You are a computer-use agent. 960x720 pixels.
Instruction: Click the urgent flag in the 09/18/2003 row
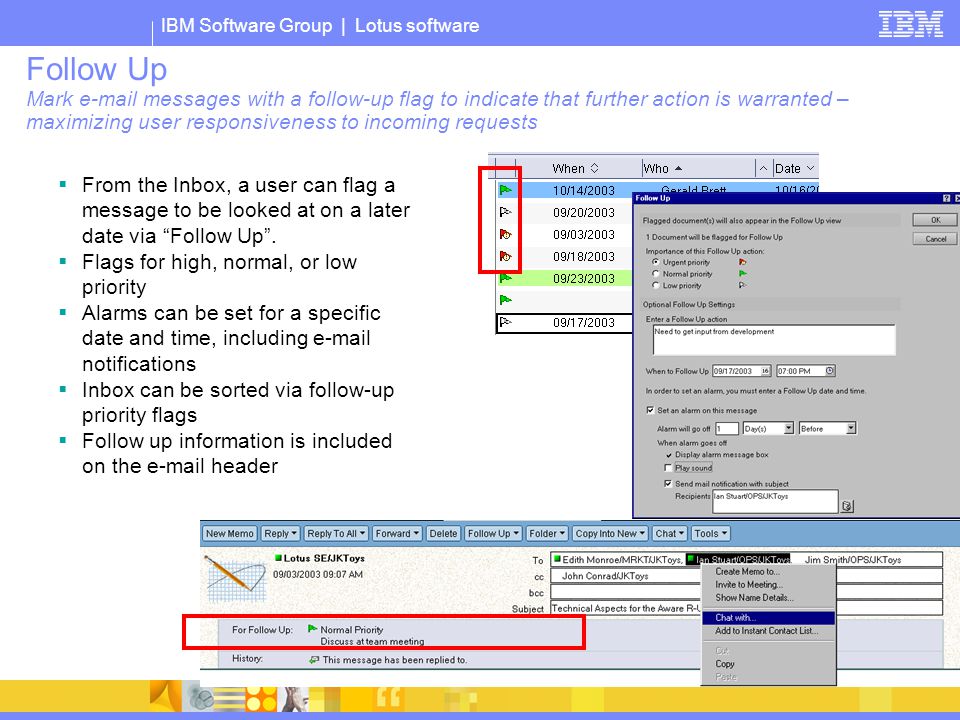click(505, 256)
